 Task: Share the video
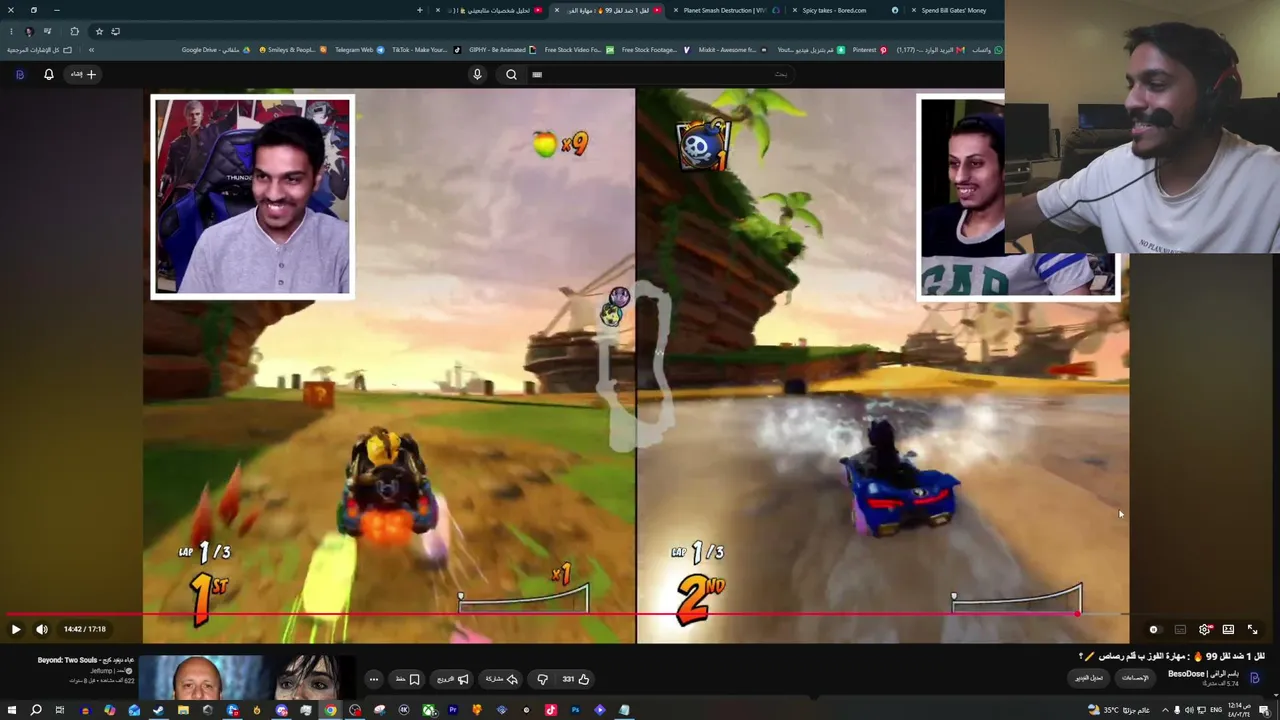501,679
